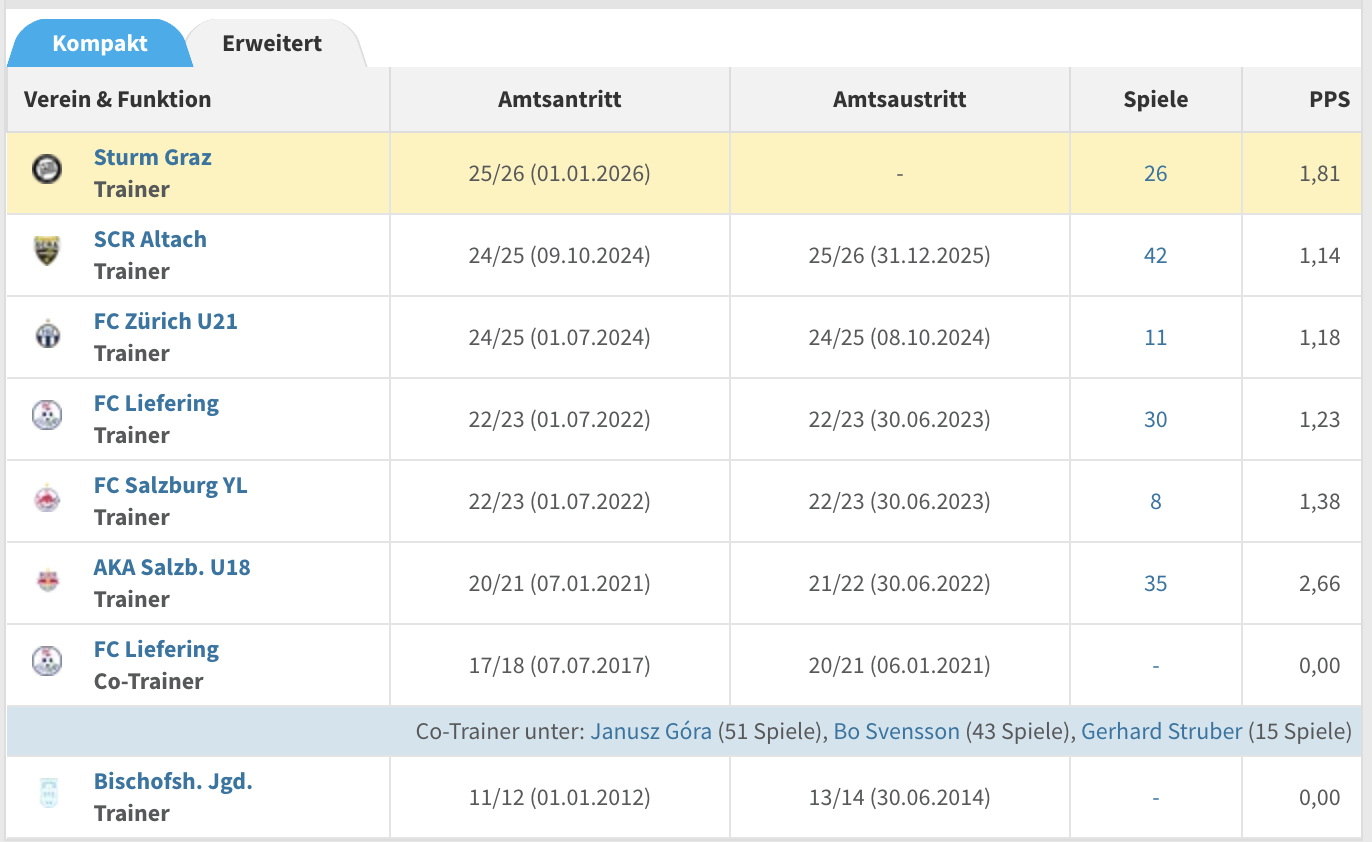The width and height of the screenshot is (1372, 842).
Task: Click the Amtsantritt column header
Action: pos(560,99)
